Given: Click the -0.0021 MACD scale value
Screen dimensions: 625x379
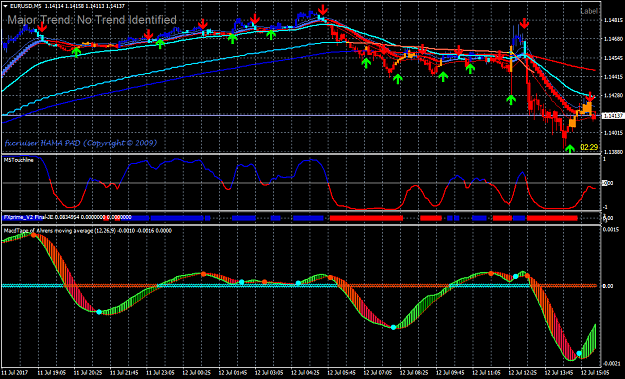Looking at the screenshot, I should 611,363.
